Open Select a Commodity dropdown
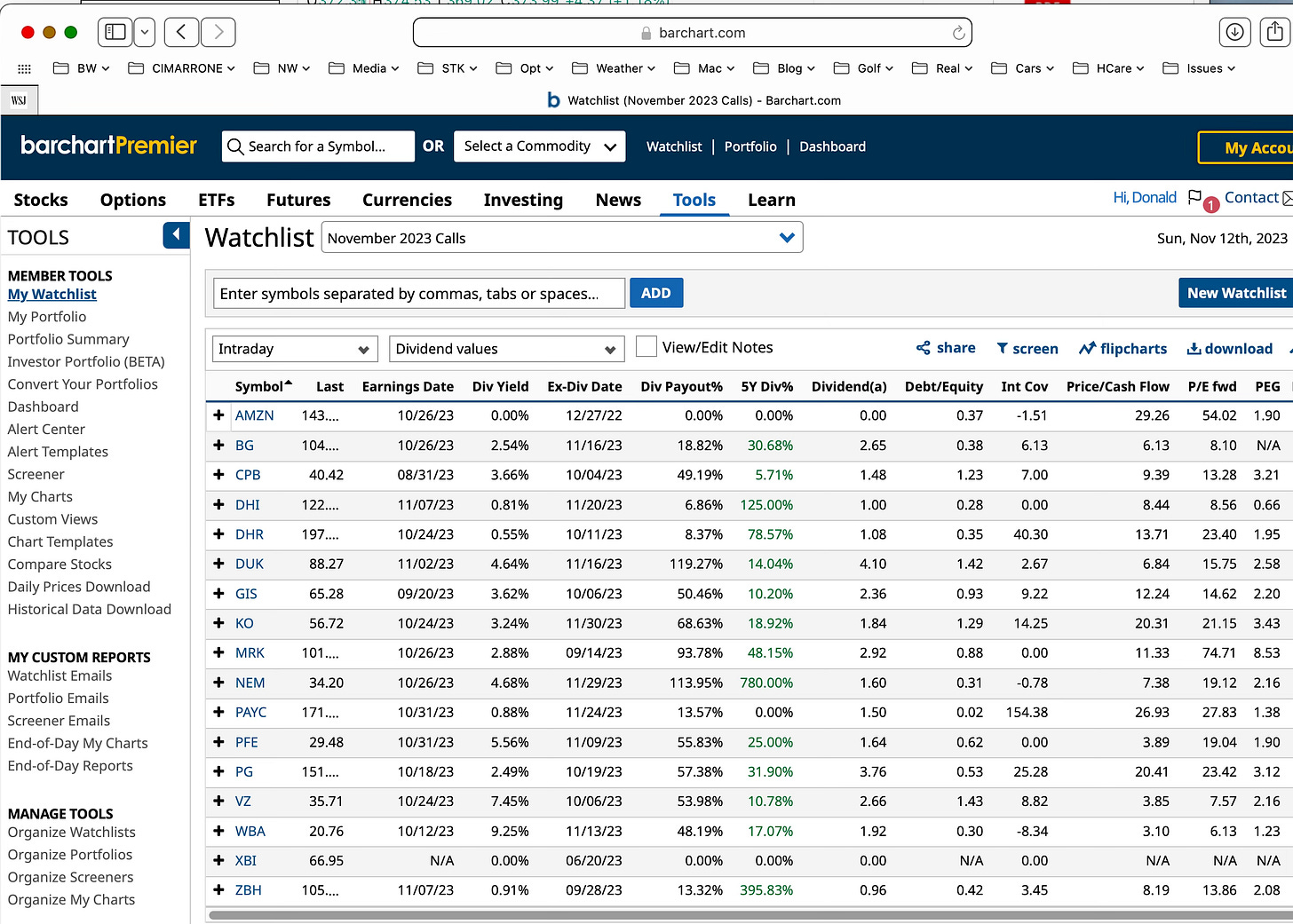Image resolution: width=1293 pixels, height=924 pixels. [539, 146]
